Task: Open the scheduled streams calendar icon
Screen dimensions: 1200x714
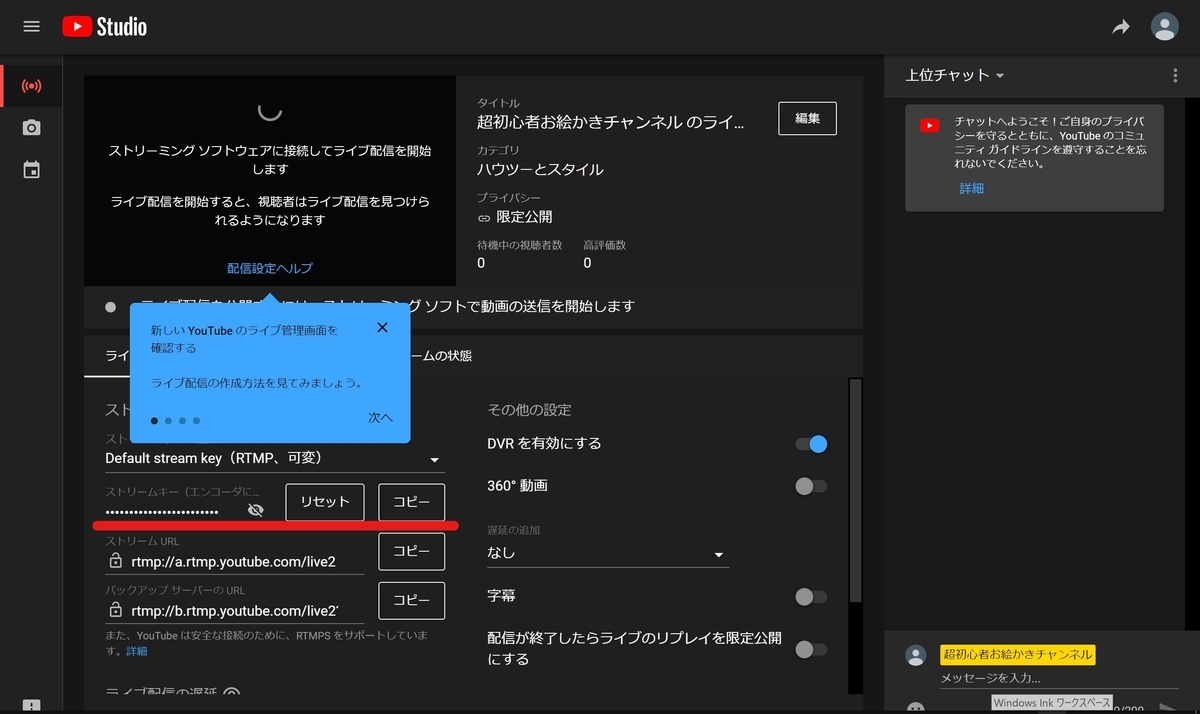Action: (x=32, y=170)
